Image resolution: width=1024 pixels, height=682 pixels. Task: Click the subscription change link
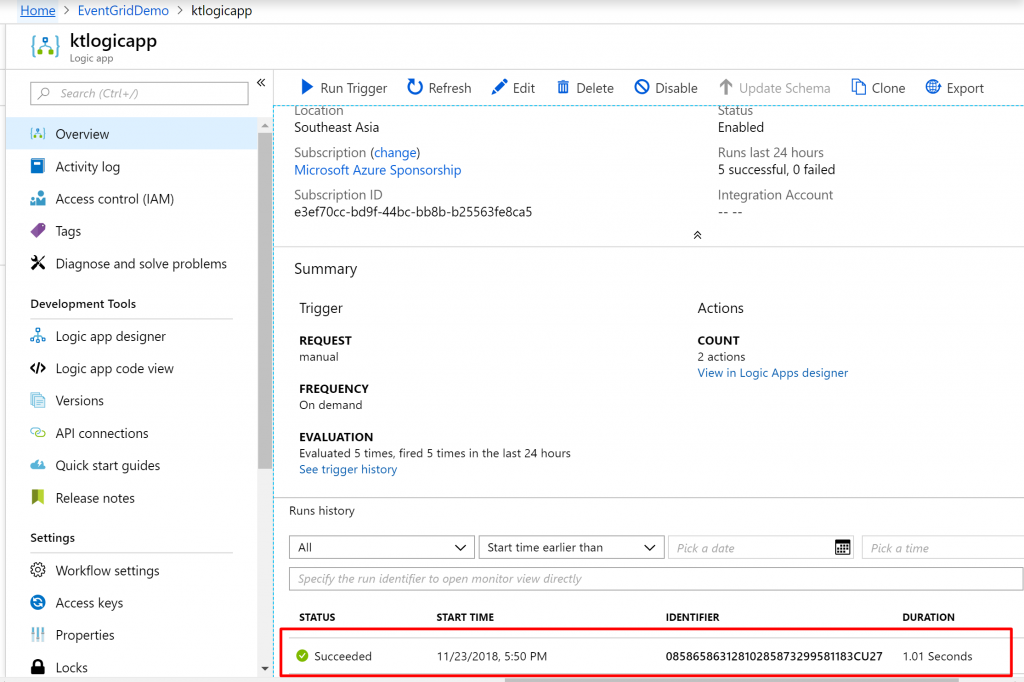pos(395,152)
